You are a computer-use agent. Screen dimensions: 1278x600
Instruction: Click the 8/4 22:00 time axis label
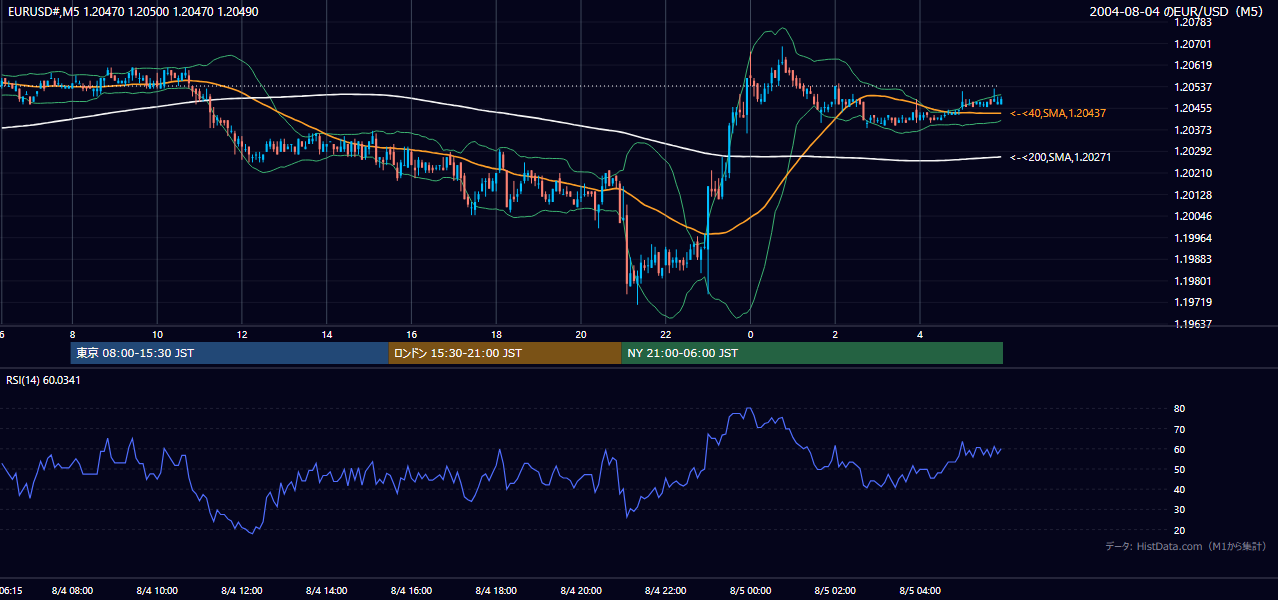click(666, 590)
